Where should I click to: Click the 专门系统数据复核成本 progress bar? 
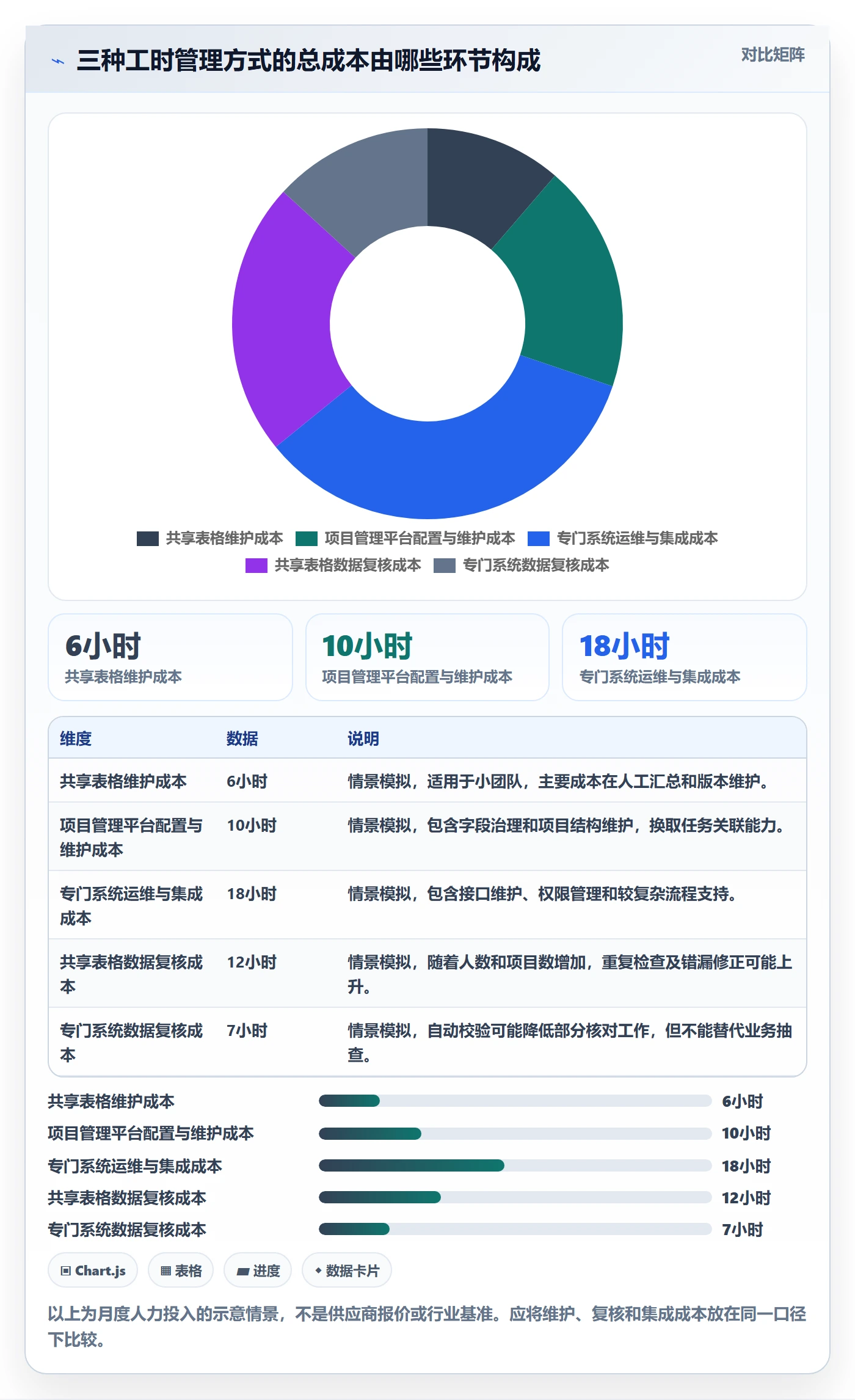pyautogui.click(x=515, y=1229)
